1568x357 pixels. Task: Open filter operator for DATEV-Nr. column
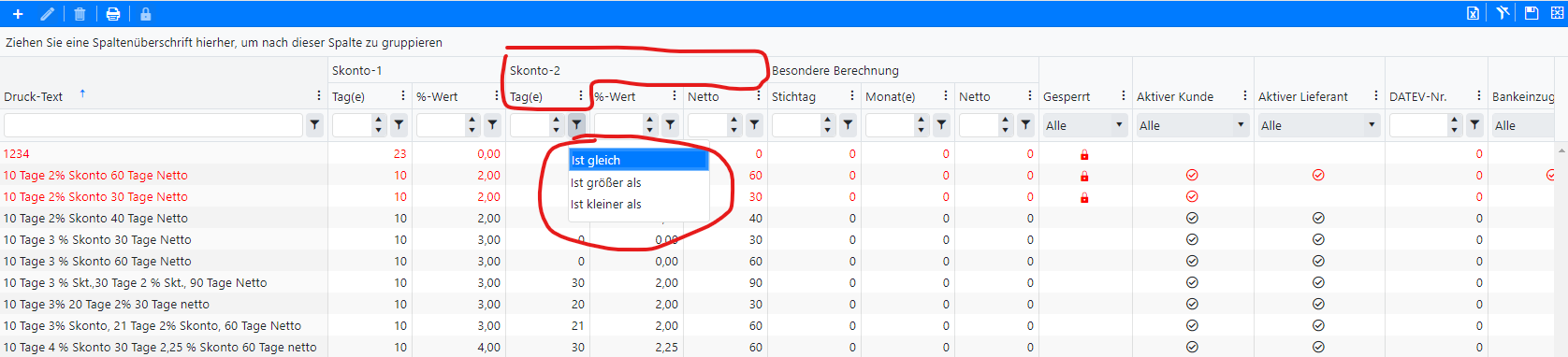point(1475,124)
